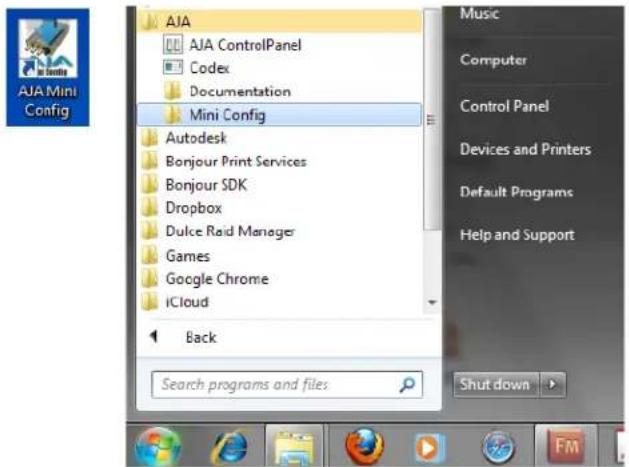Open Music from Start menu
629x467 pixels.
point(479,14)
